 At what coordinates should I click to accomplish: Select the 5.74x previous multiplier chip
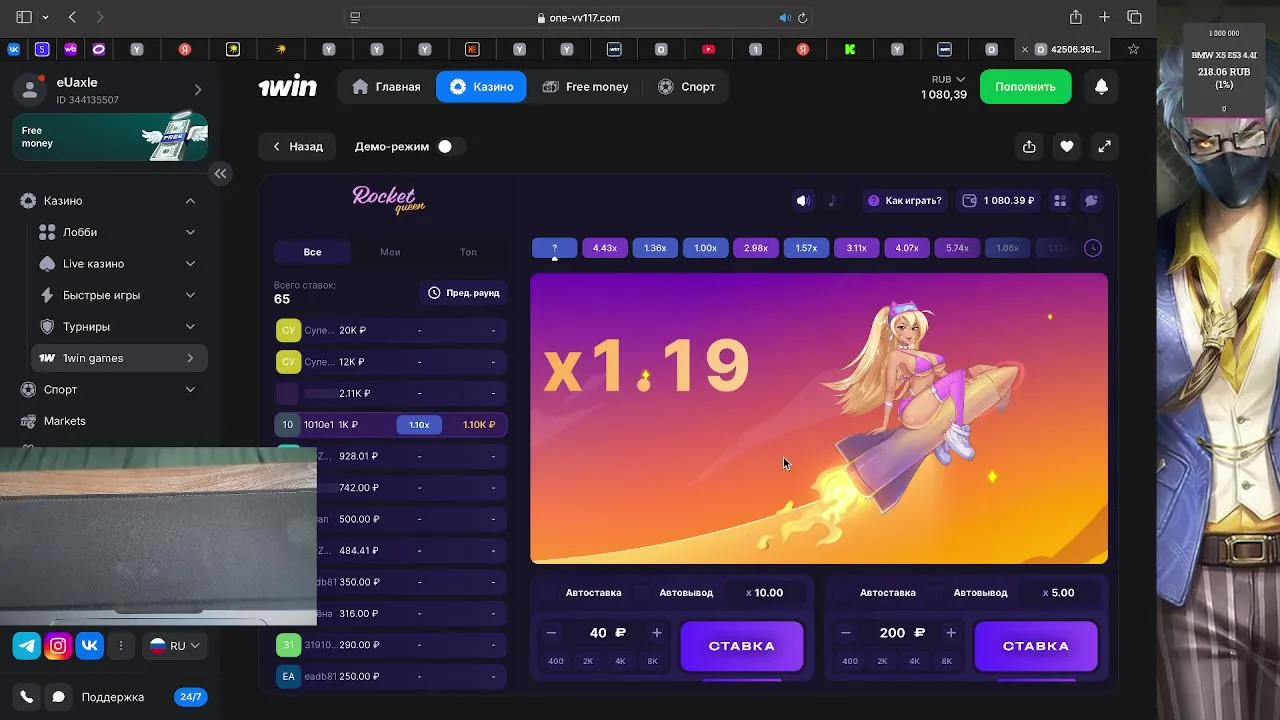coord(957,248)
